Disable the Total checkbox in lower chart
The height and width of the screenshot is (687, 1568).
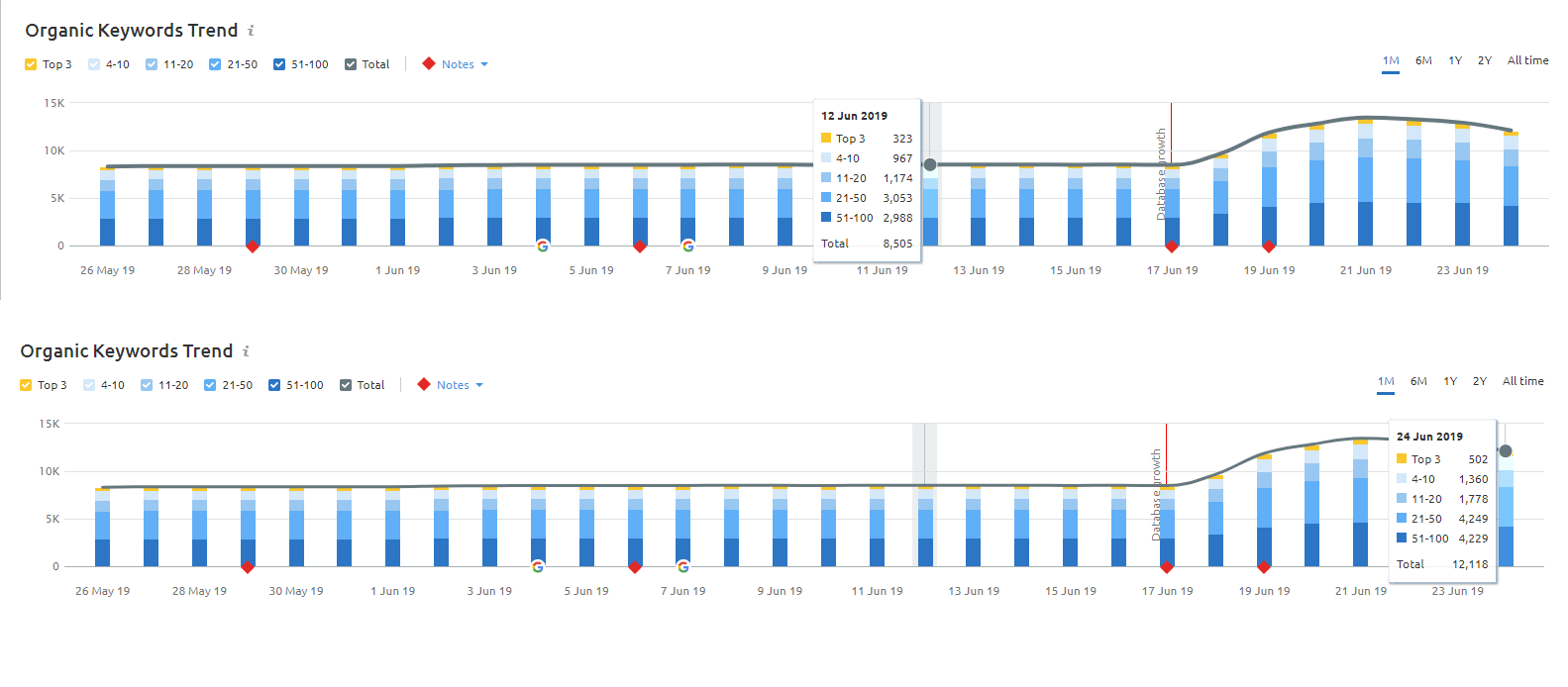click(346, 385)
